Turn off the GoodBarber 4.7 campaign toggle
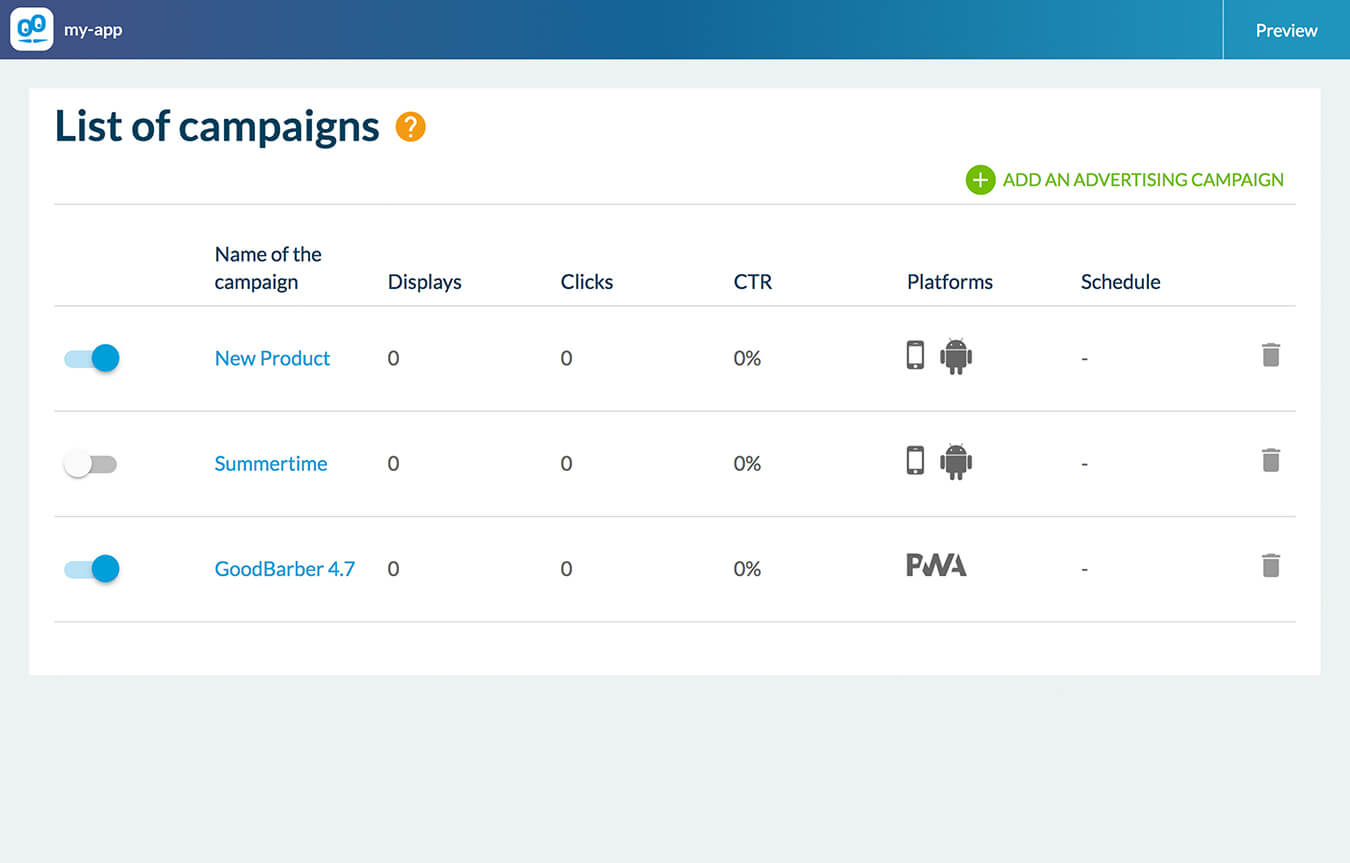This screenshot has height=863, width=1350. click(x=92, y=569)
